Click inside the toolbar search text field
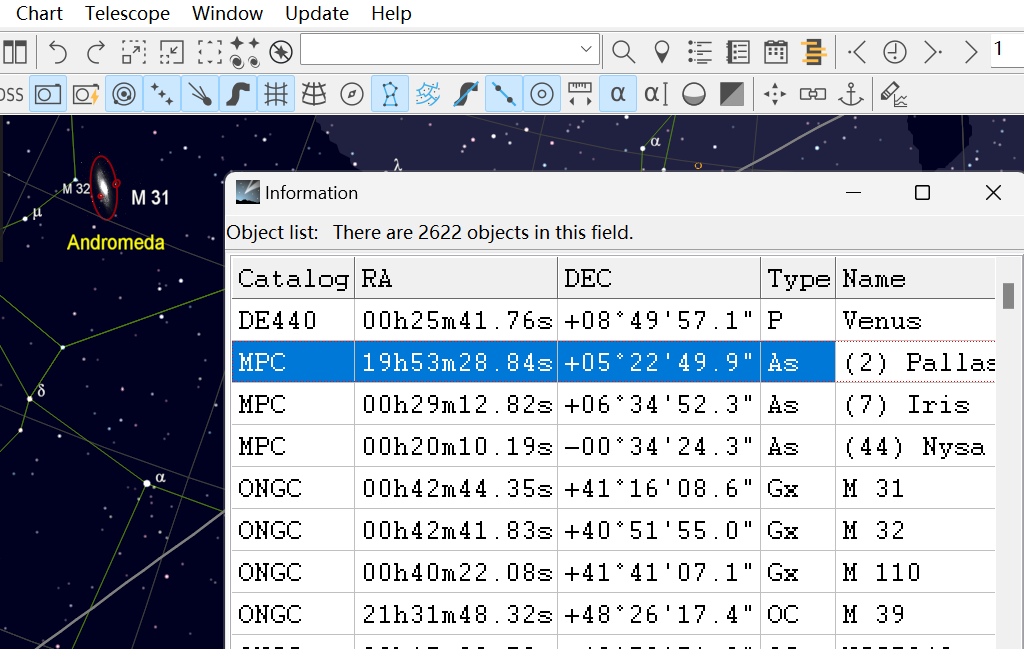This screenshot has width=1024, height=649. click(x=439, y=50)
